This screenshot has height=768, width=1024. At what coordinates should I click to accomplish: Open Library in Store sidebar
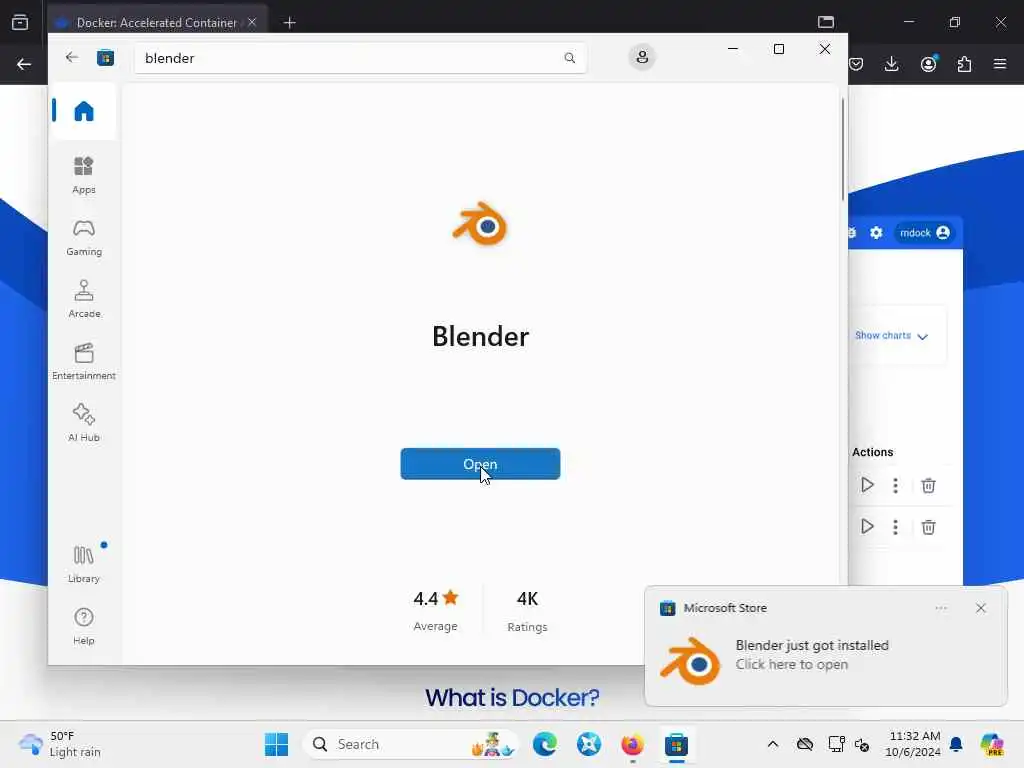click(x=84, y=564)
